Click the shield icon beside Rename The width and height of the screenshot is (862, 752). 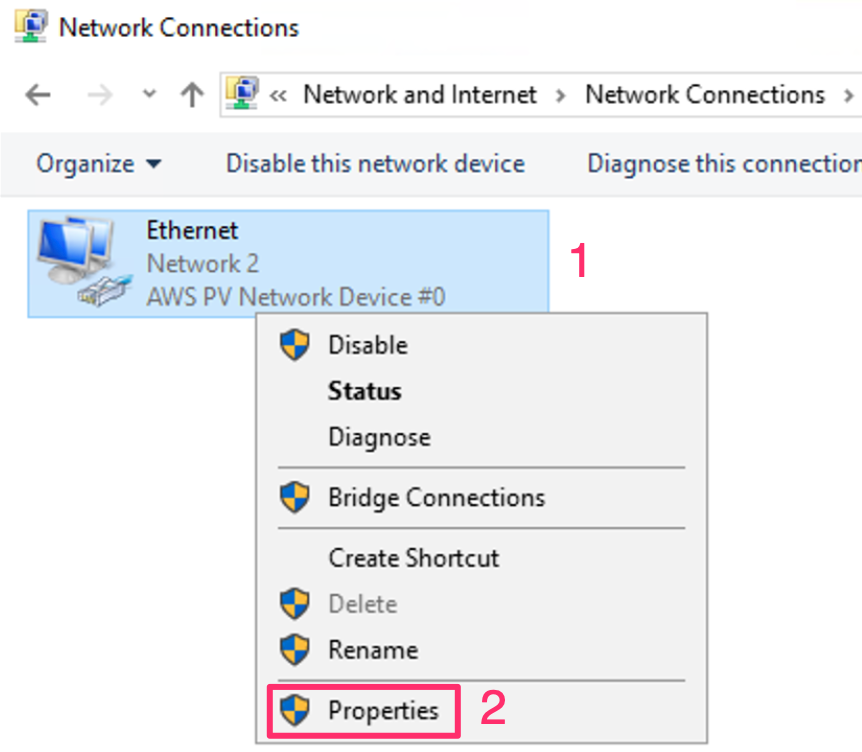coord(294,650)
